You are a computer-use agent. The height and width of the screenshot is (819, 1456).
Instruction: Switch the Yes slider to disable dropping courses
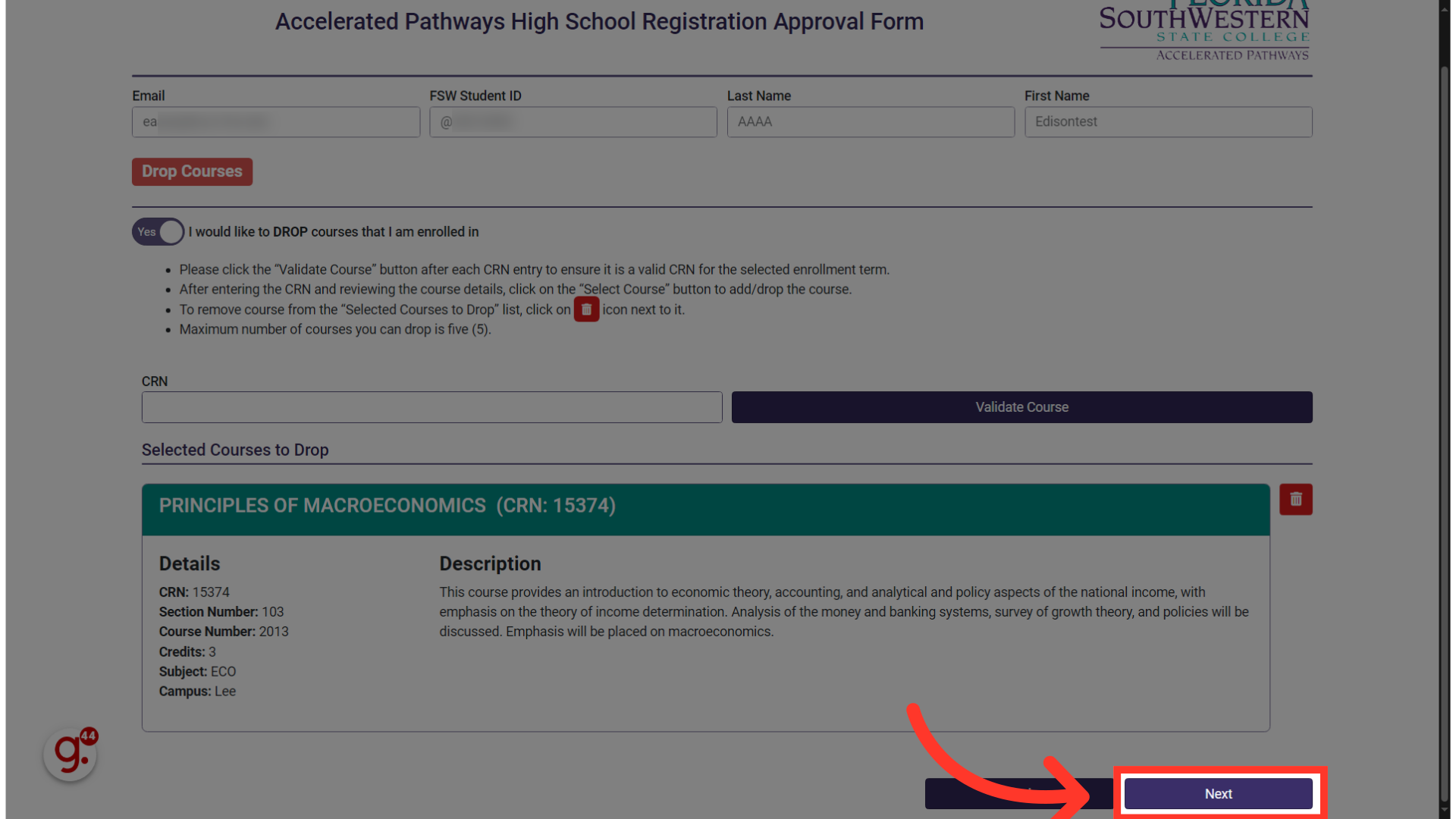(x=158, y=231)
